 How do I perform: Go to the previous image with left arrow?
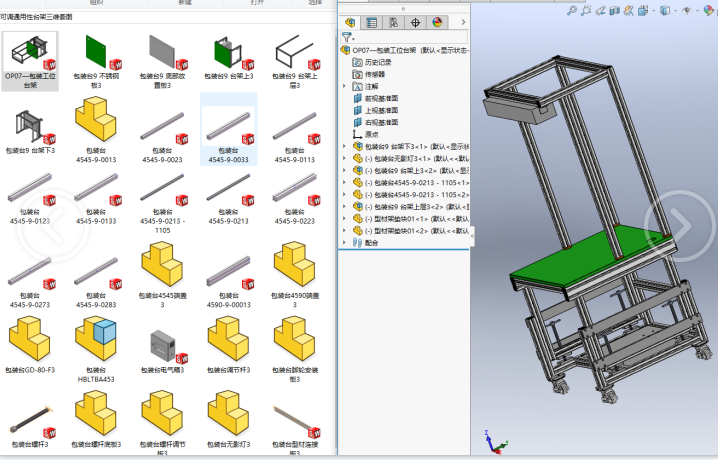click(x=53, y=227)
